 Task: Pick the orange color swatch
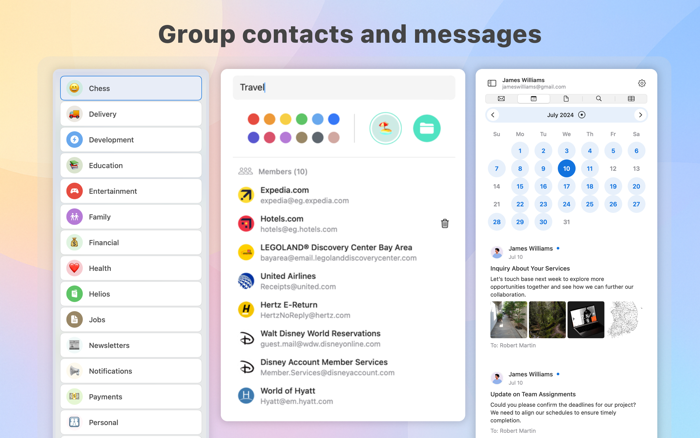[x=269, y=119]
